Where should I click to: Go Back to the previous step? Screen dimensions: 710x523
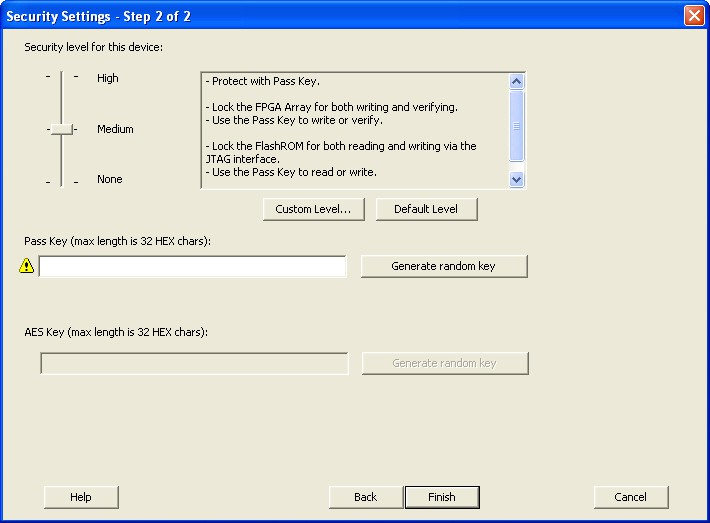tap(366, 497)
